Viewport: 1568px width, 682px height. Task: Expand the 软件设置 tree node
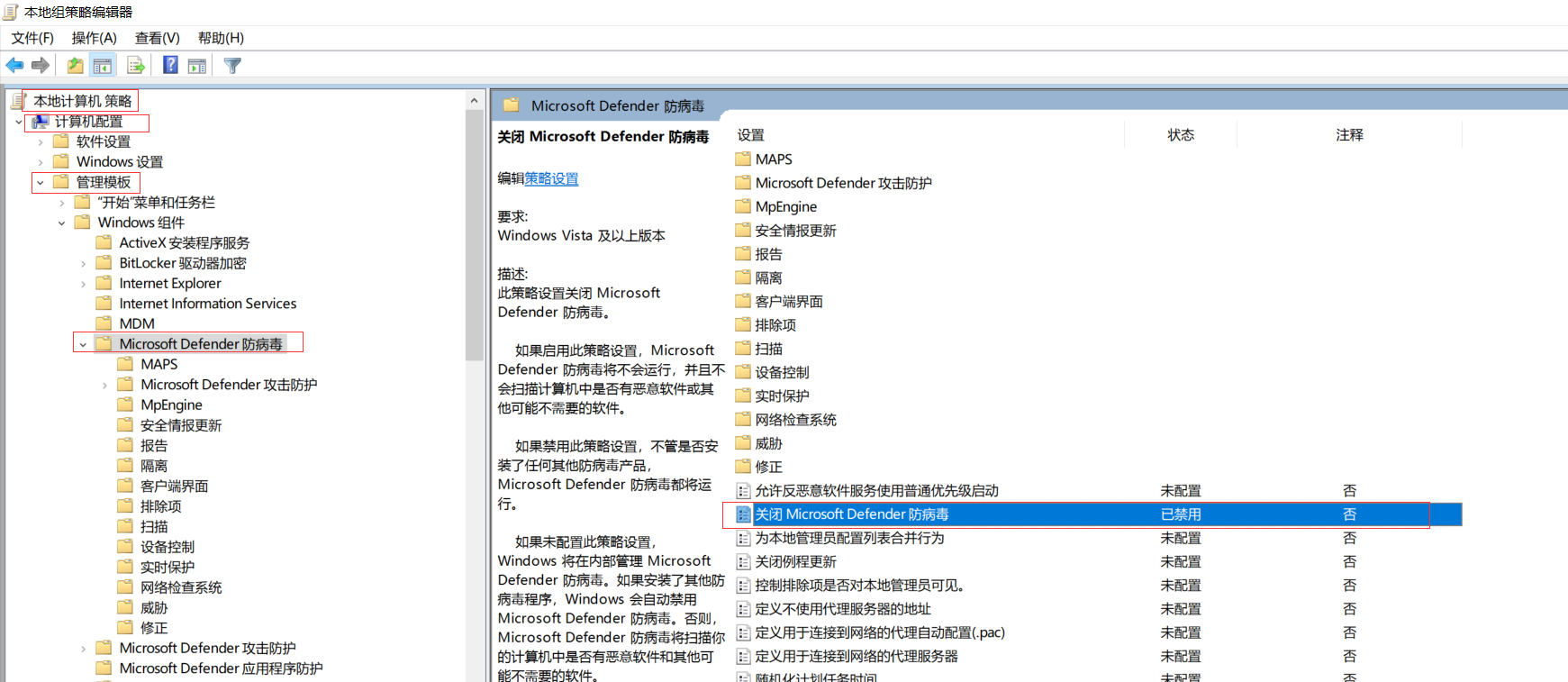[x=41, y=141]
